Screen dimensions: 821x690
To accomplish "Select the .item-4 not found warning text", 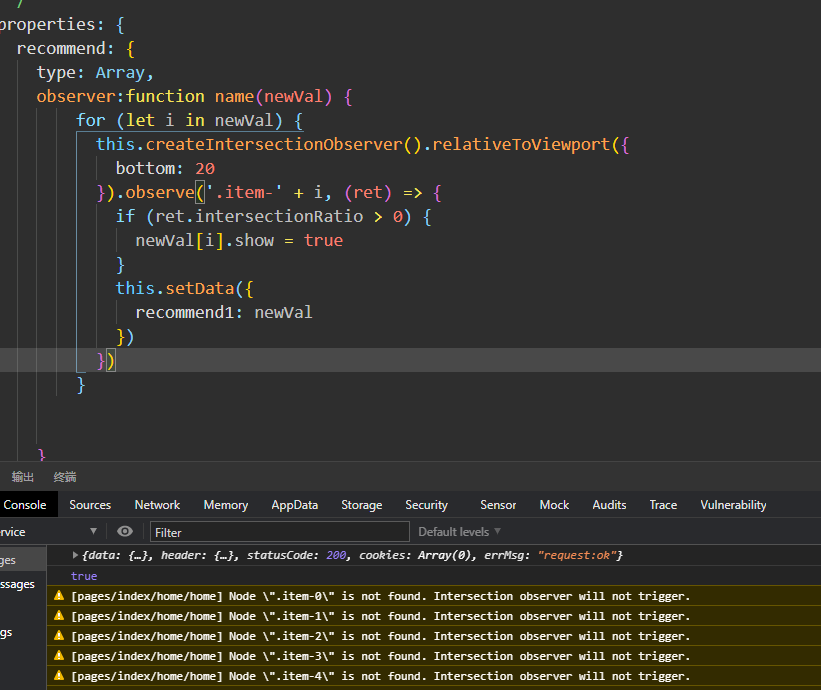I will [380, 676].
